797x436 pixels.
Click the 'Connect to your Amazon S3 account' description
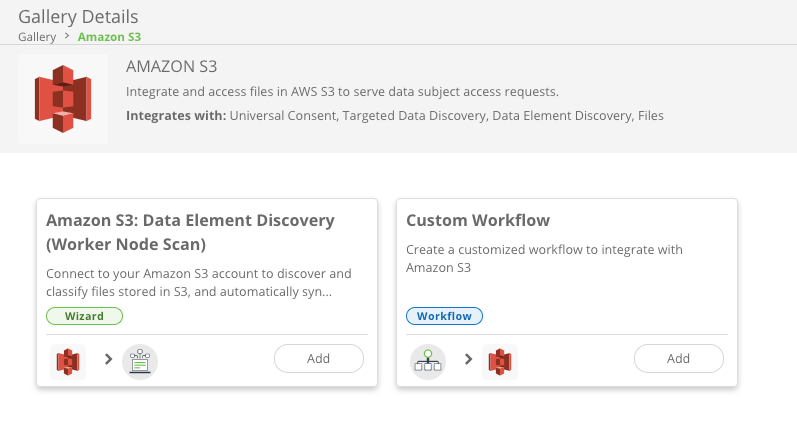199,283
